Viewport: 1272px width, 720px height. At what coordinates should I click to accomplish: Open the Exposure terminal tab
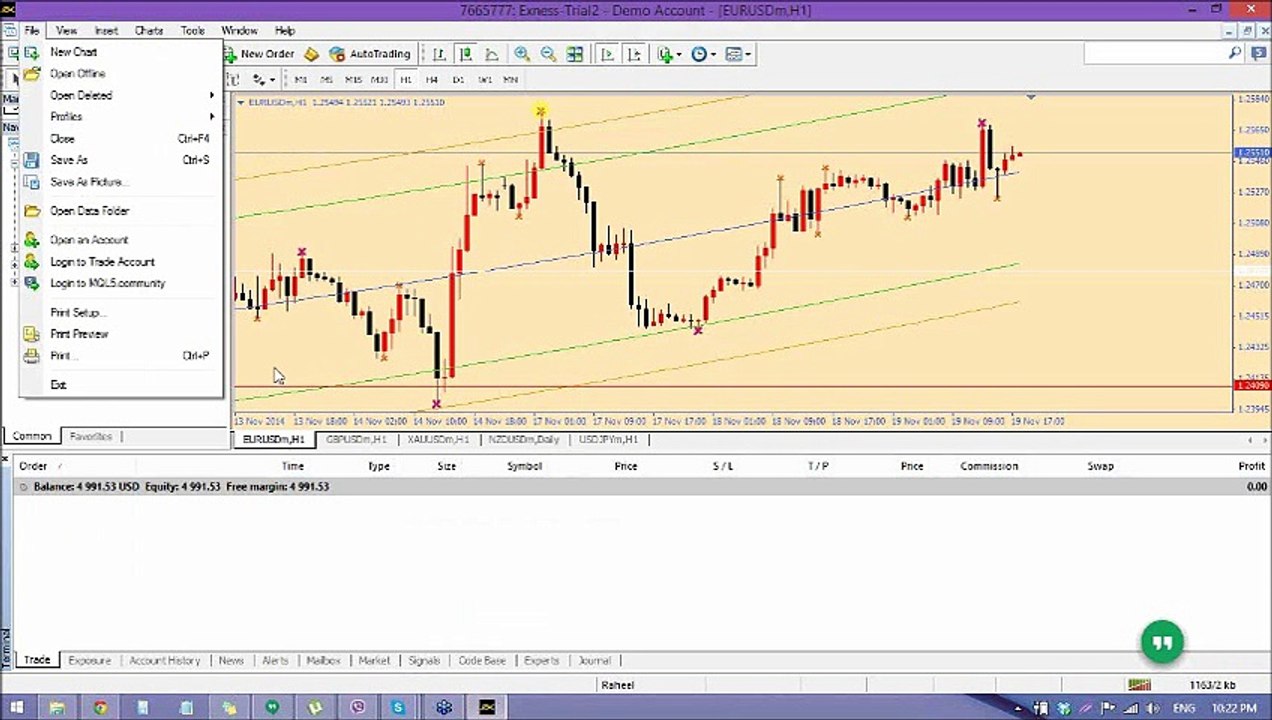coord(89,661)
